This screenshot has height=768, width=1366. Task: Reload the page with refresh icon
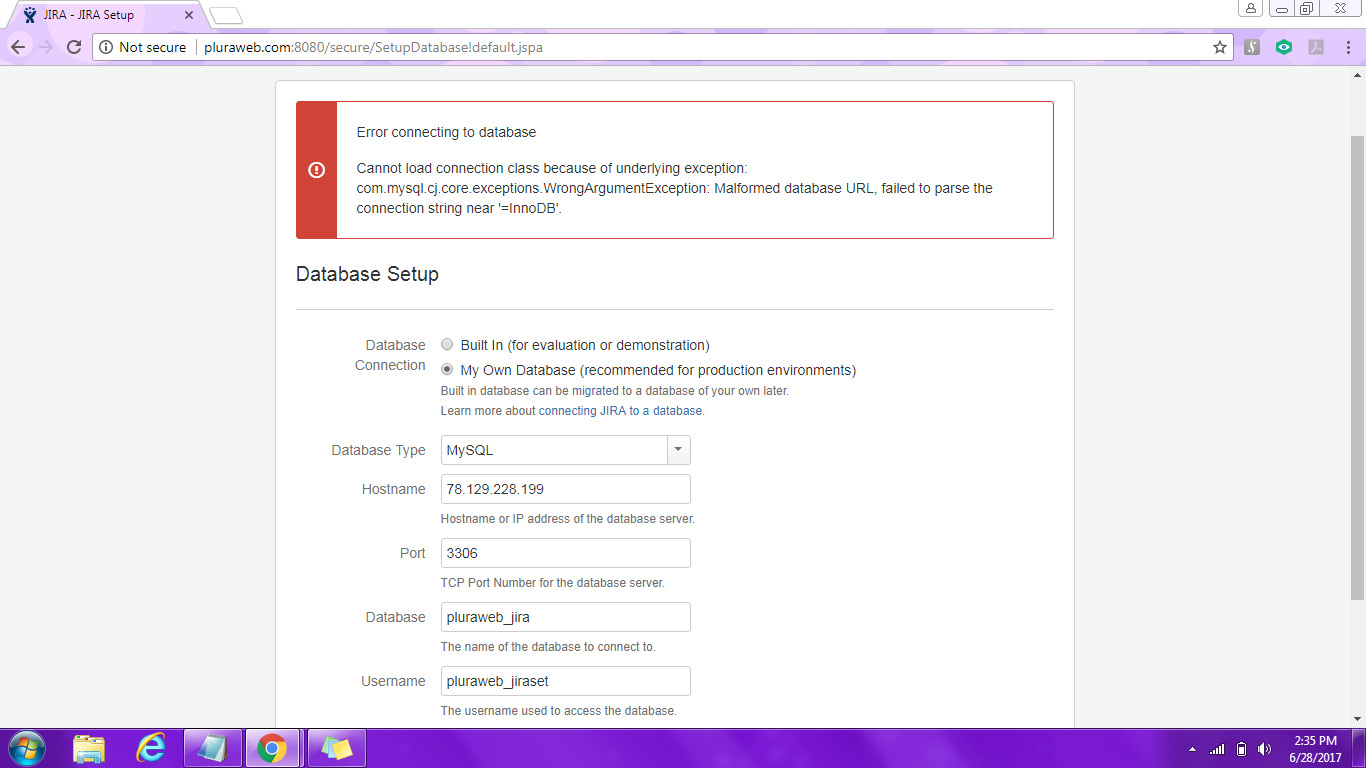[73, 47]
